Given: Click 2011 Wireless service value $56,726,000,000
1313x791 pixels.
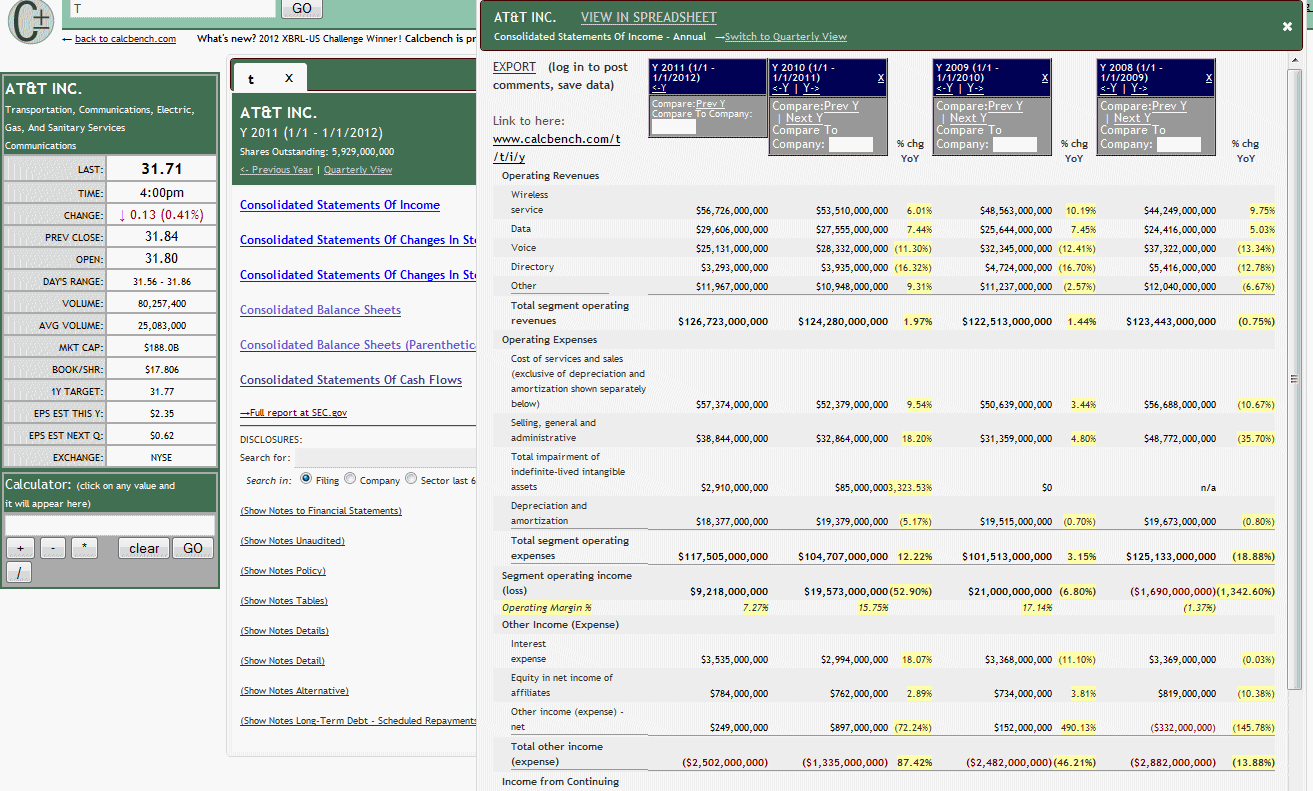Looking at the screenshot, I should point(732,210).
